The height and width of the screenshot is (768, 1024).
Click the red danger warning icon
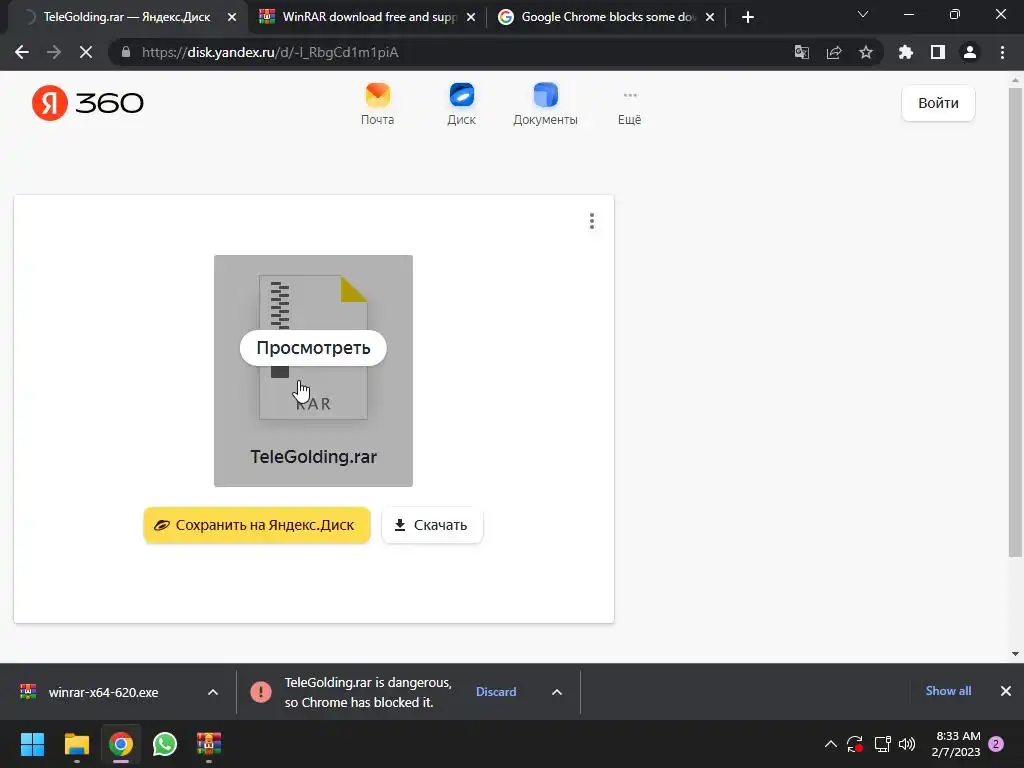(261, 692)
